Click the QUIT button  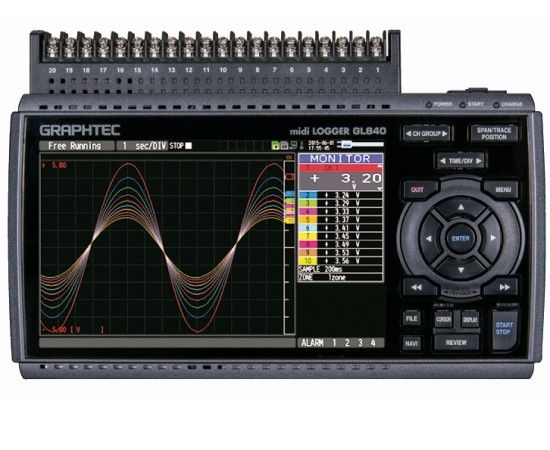point(417,190)
